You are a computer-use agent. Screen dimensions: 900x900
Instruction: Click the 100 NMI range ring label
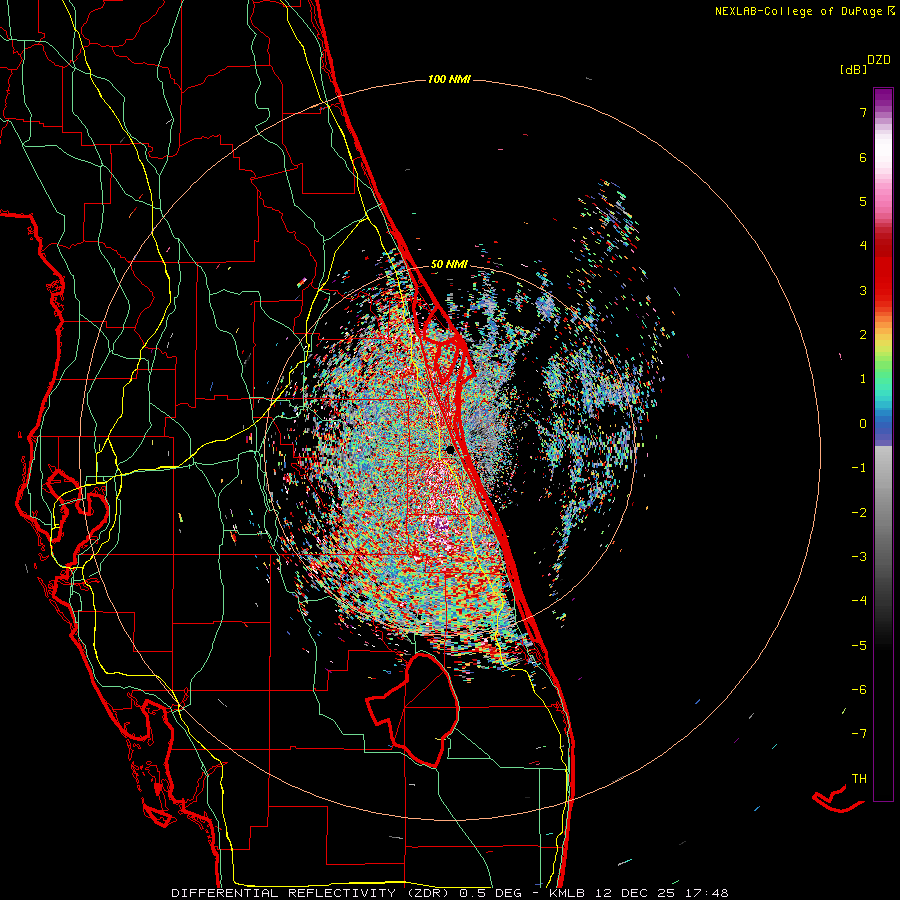pyautogui.click(x=449, y=79)
